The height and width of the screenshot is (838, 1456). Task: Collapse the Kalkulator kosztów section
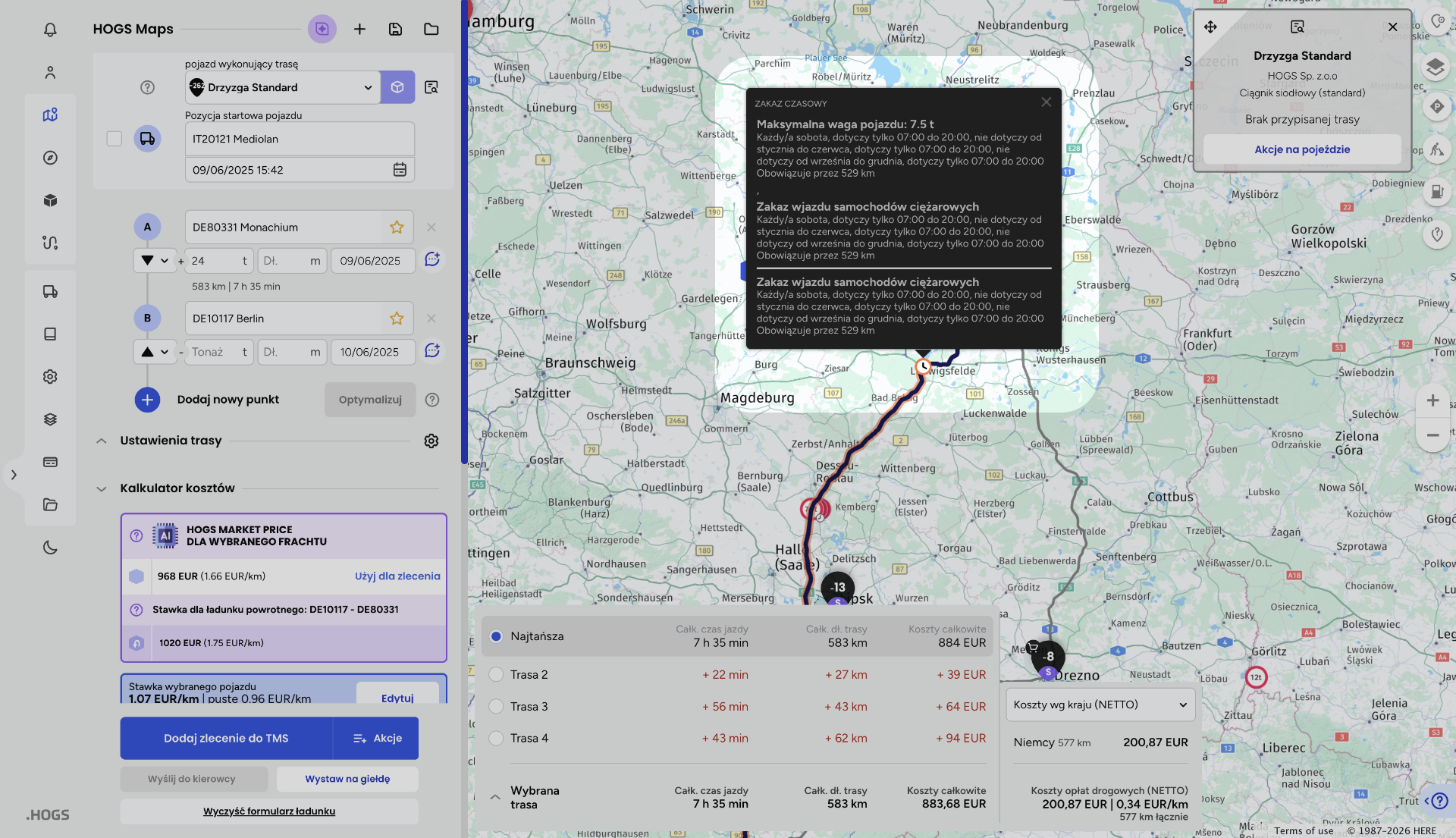tap(102, 488)
